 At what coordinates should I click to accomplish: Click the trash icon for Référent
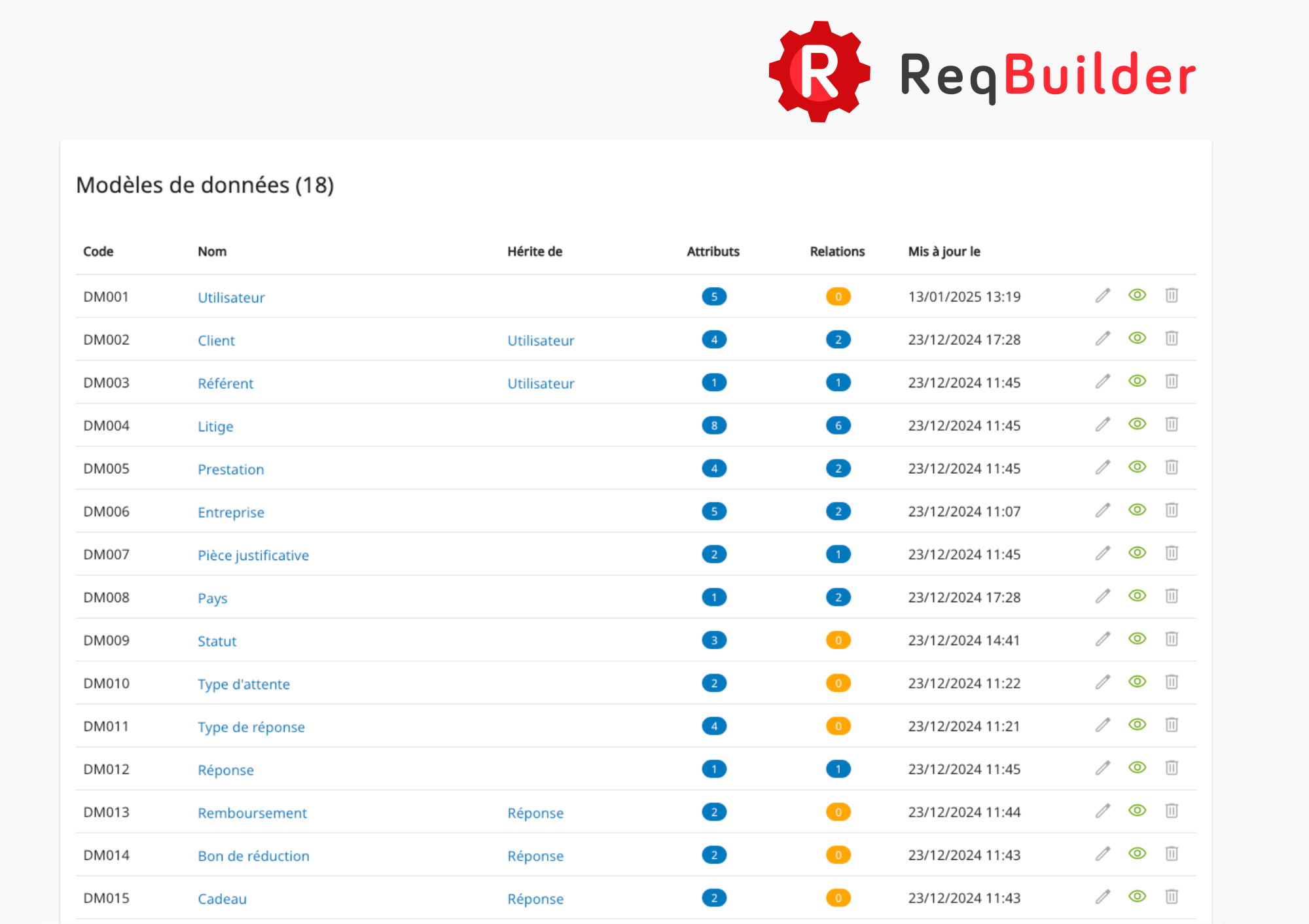pos(1172,381)
